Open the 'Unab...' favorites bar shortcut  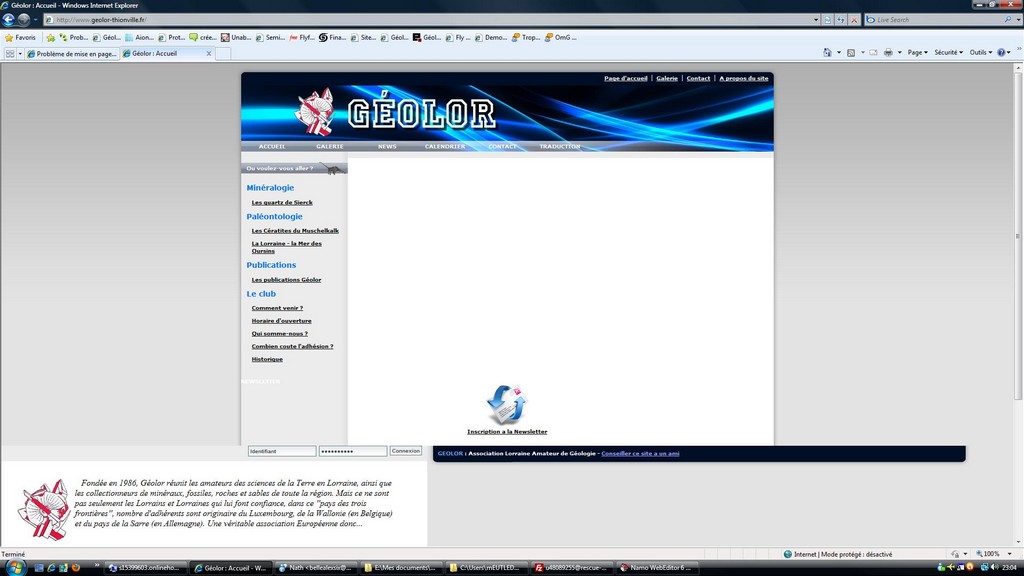[x=236, y=37]
